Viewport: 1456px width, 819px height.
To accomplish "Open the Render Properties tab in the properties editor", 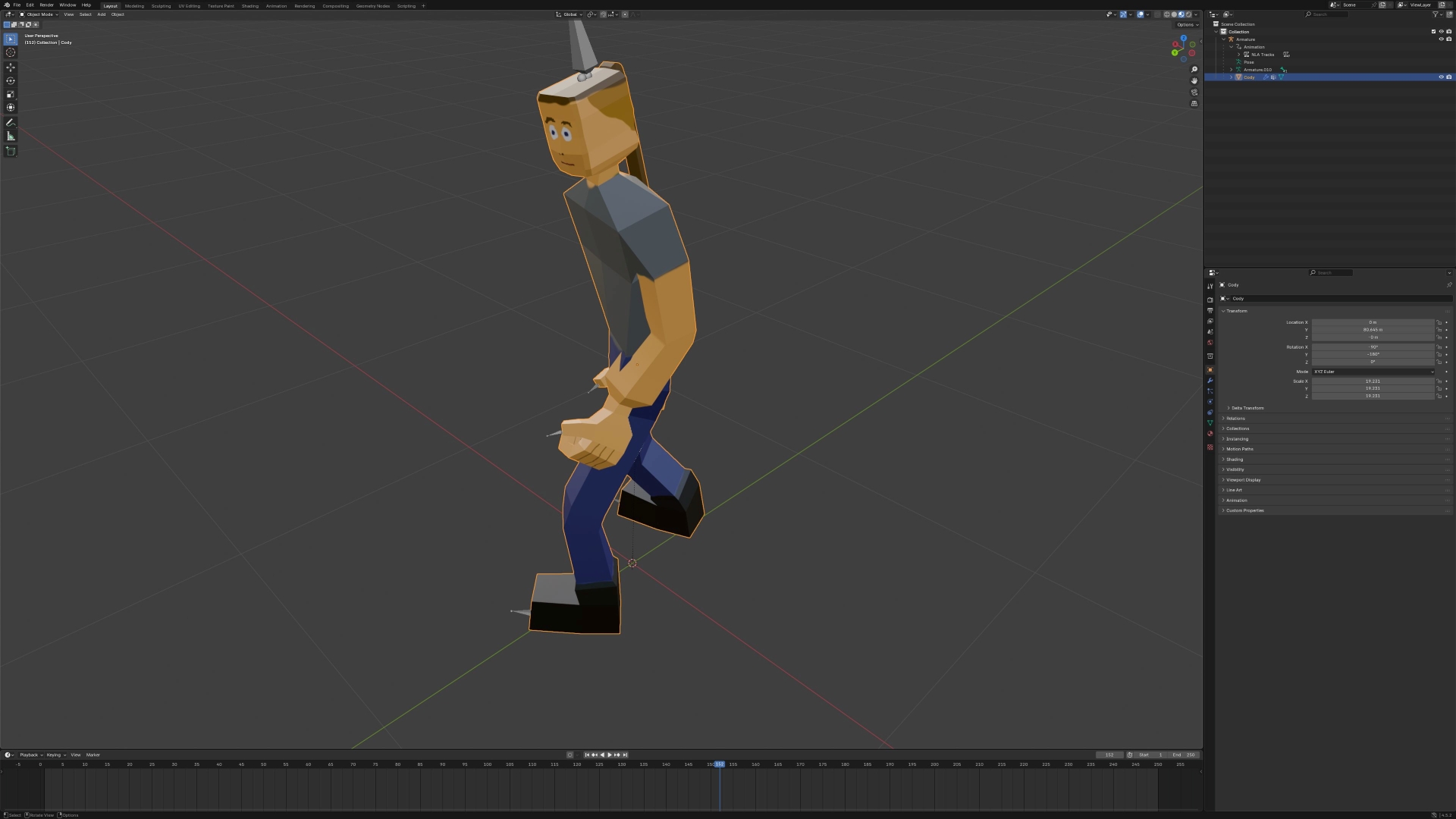I will pyautogui.click(x=1210, y=300).
